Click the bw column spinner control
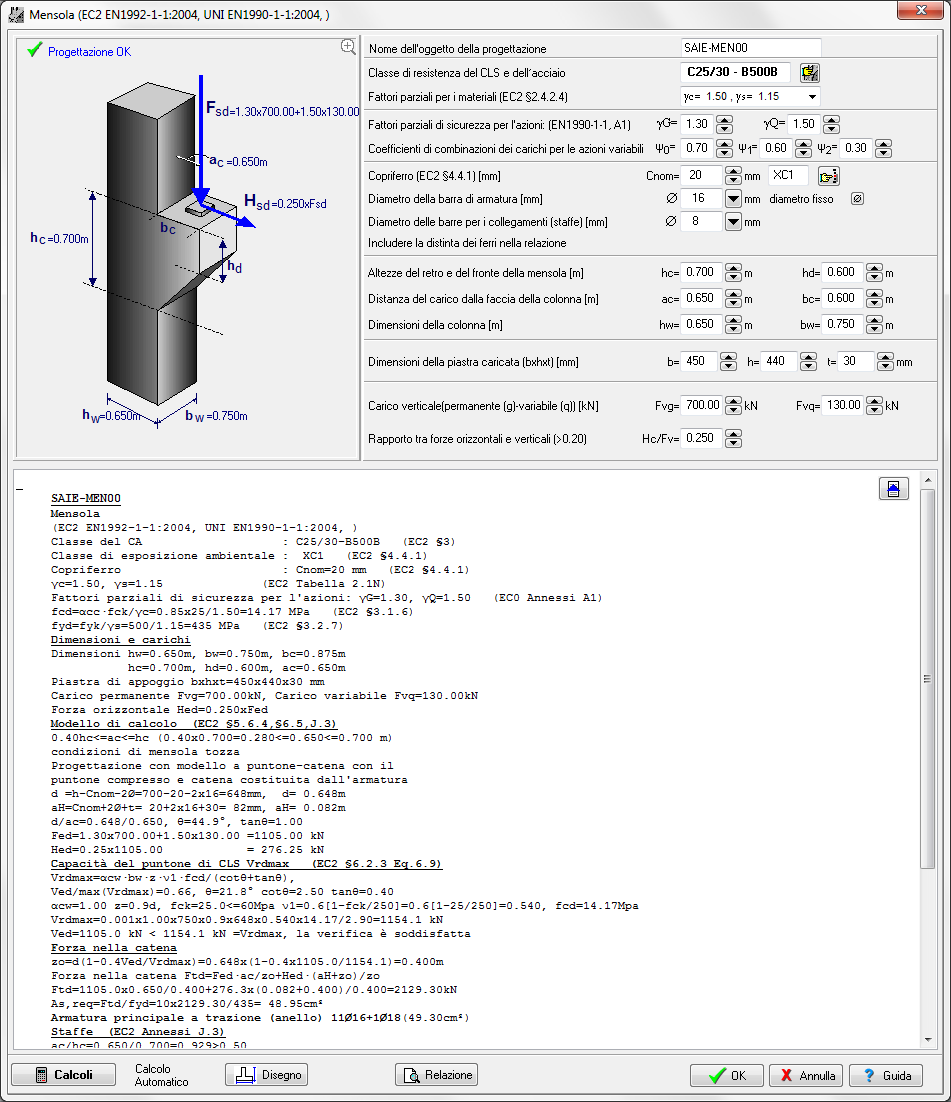Image resolution: width=951 pixels, height=1102 pixels. 874,325
